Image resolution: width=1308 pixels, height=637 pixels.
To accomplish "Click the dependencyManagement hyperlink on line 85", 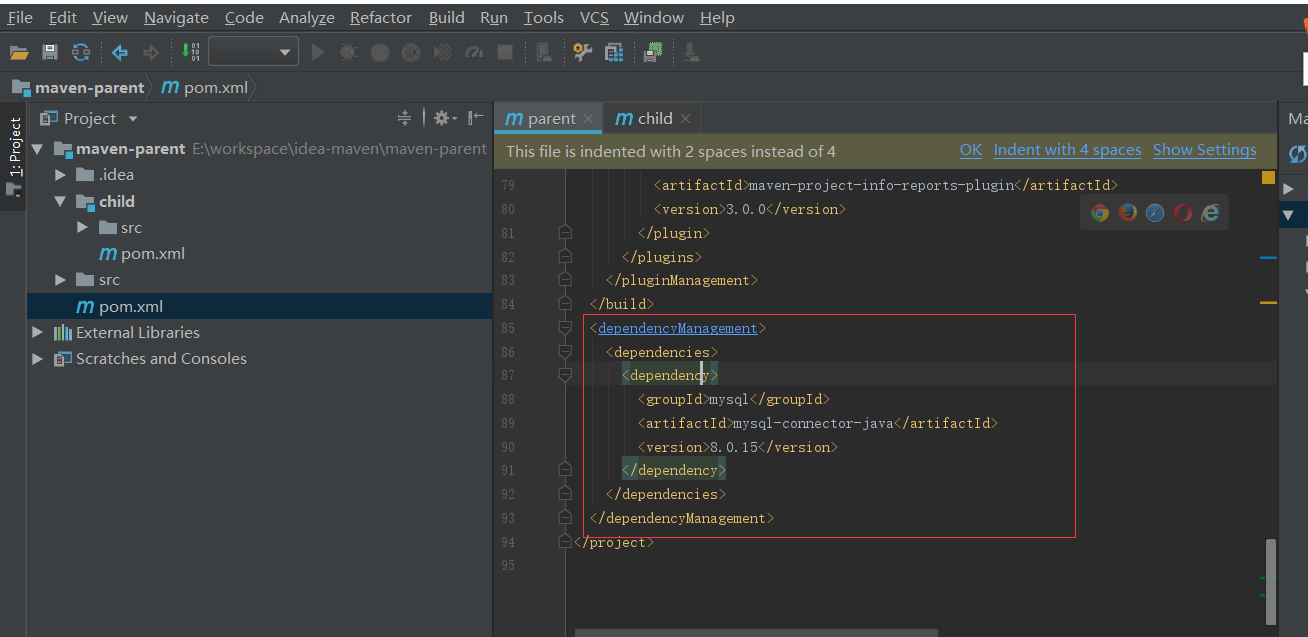I will (677, 328).
